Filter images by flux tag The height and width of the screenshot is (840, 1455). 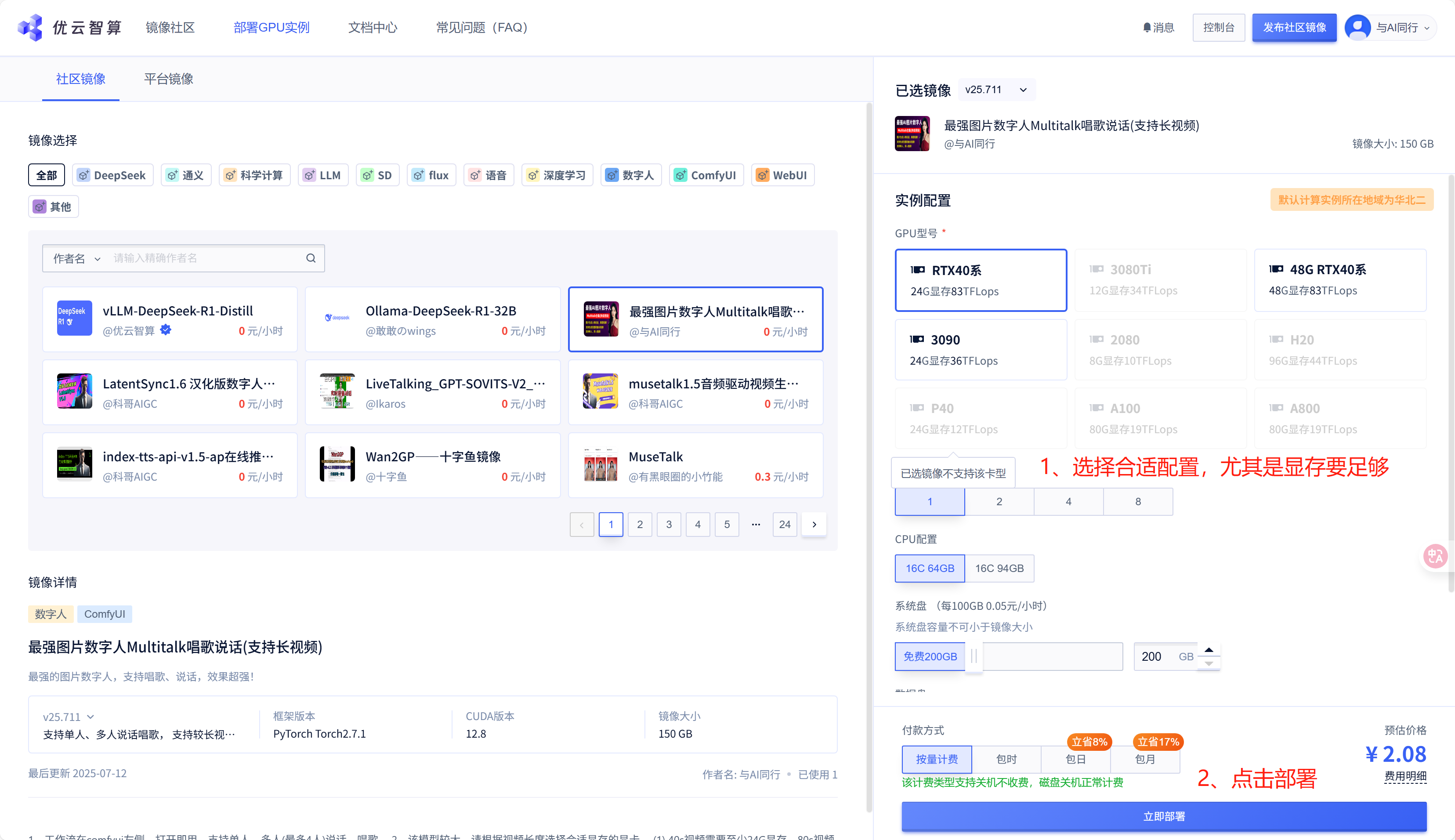coord(431,175)
